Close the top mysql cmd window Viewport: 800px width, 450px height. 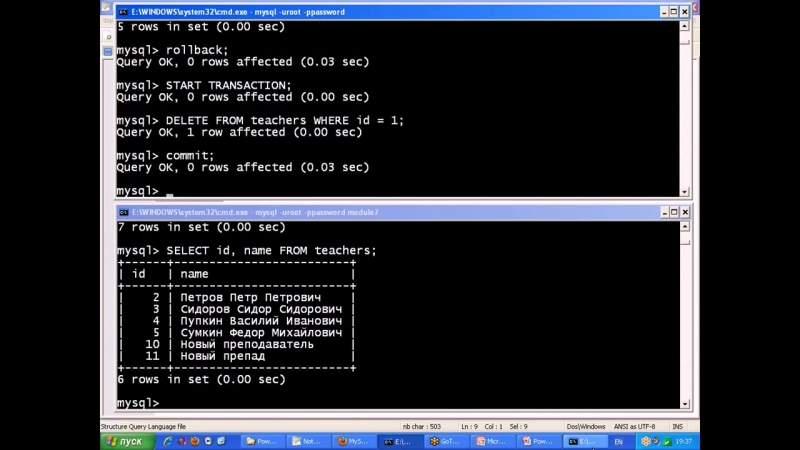point(685,11)
